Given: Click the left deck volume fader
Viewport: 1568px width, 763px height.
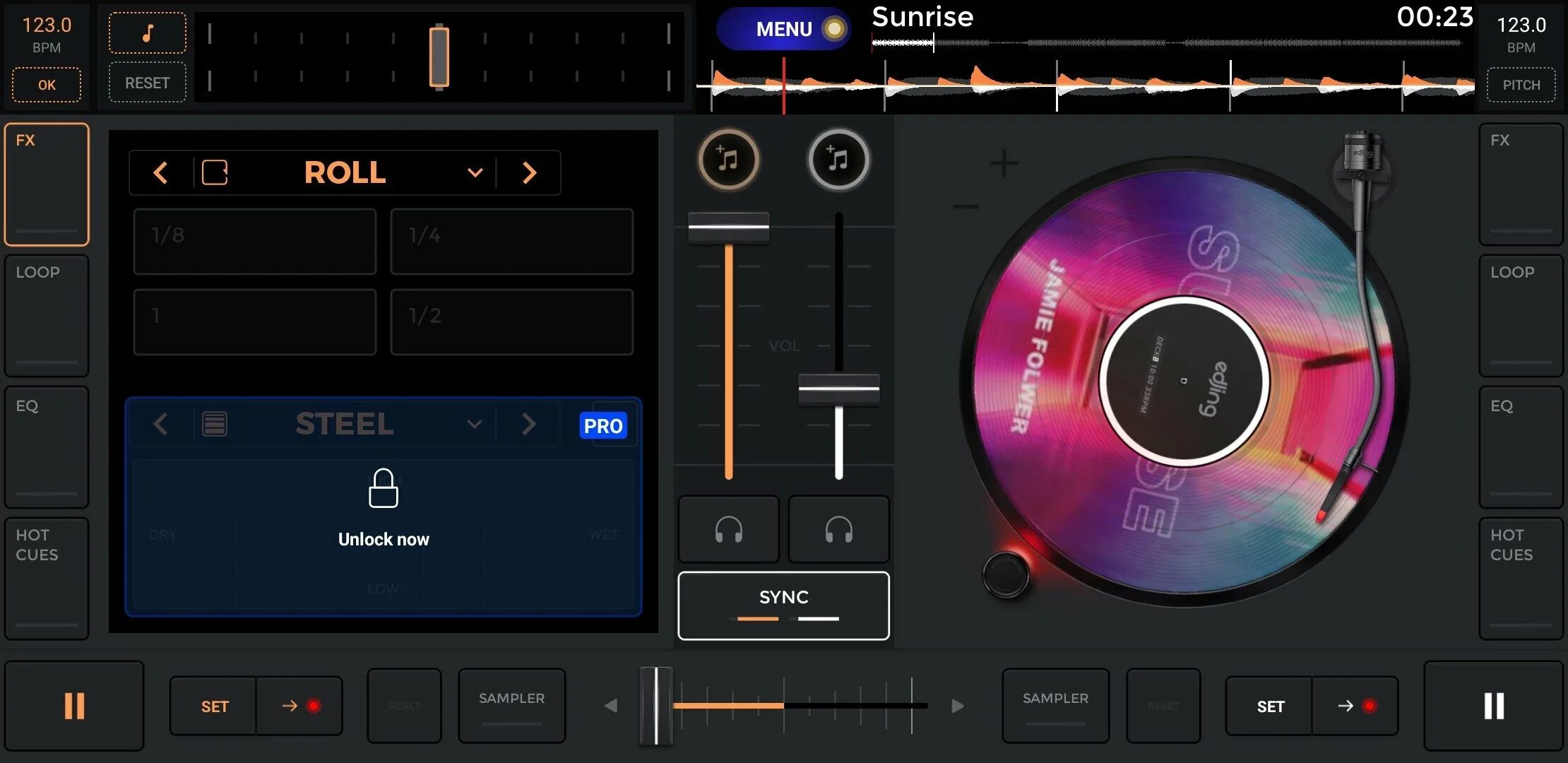Looking at the screenshot, I should coord(728,228).
